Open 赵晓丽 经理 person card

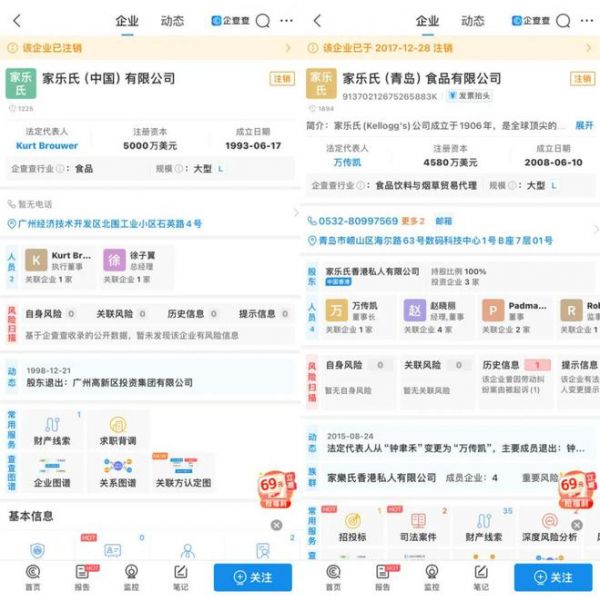(437, 317)
